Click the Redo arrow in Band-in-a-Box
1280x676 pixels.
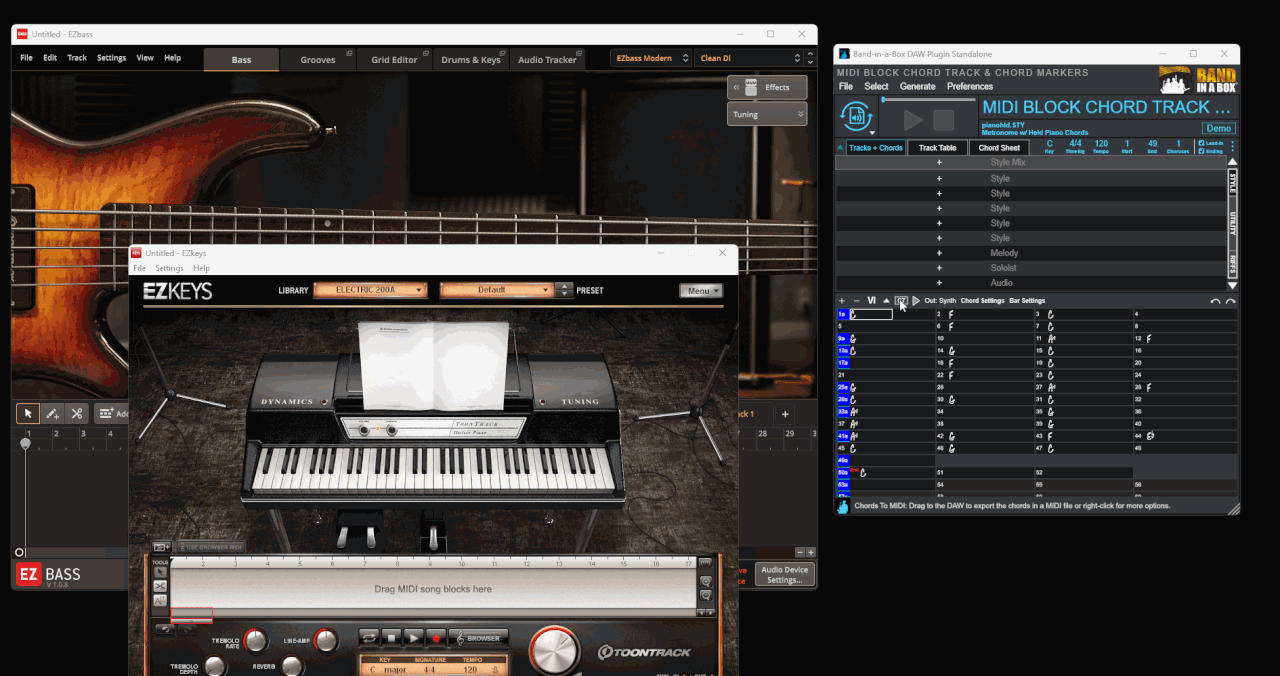coord(1230,301)
